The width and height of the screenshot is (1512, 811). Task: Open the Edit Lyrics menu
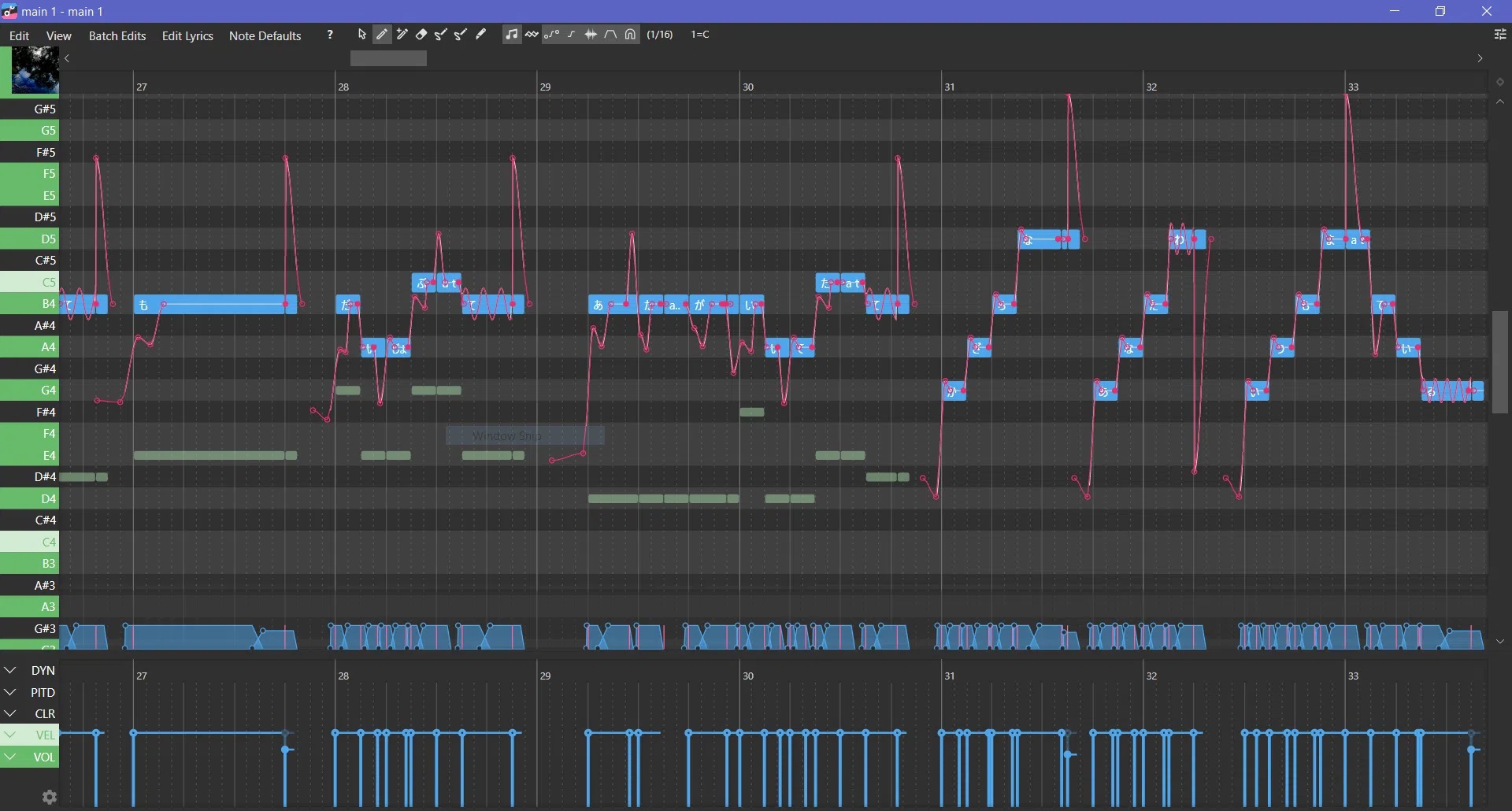[x=187, y=35]
